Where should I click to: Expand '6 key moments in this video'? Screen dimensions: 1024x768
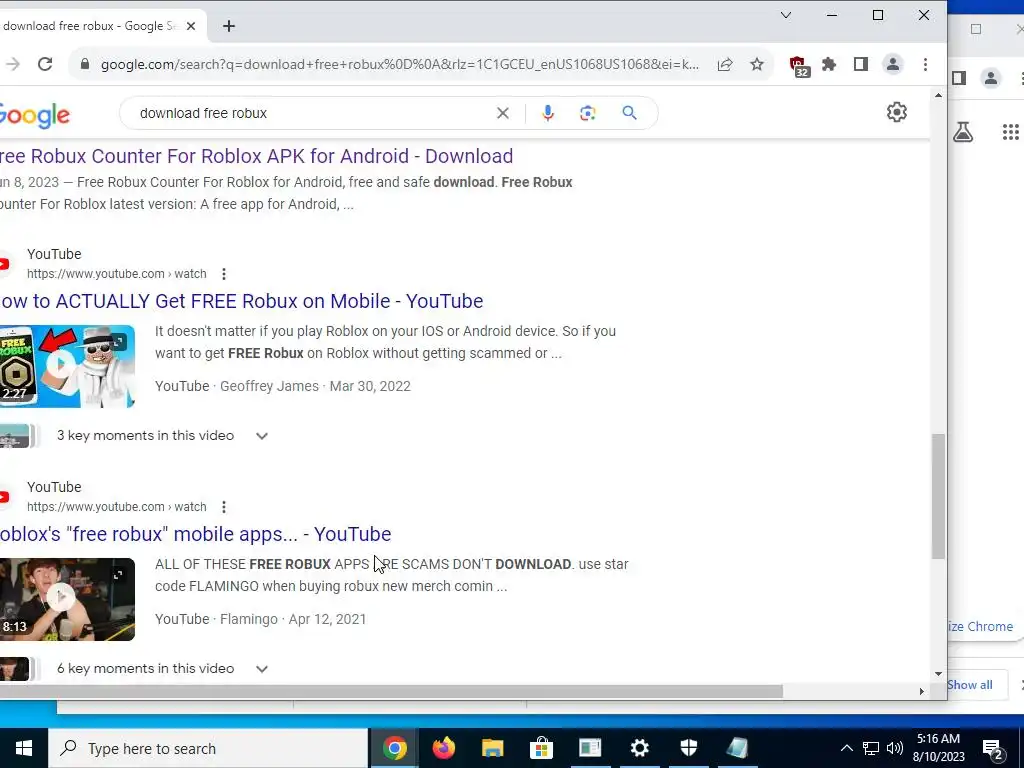click(262, 669)
